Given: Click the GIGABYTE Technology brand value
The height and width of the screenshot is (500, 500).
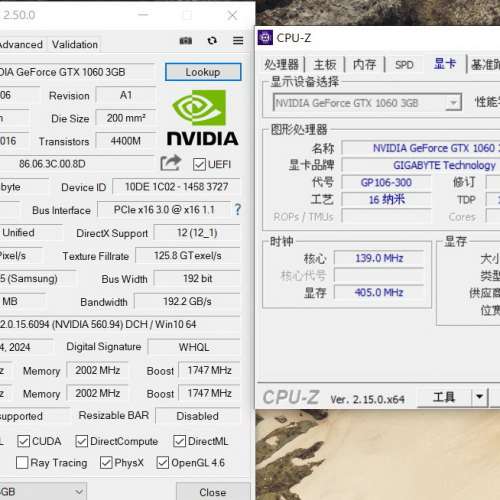Looking at the screenshot, I should pyautogui.click(x=421, y=165).
